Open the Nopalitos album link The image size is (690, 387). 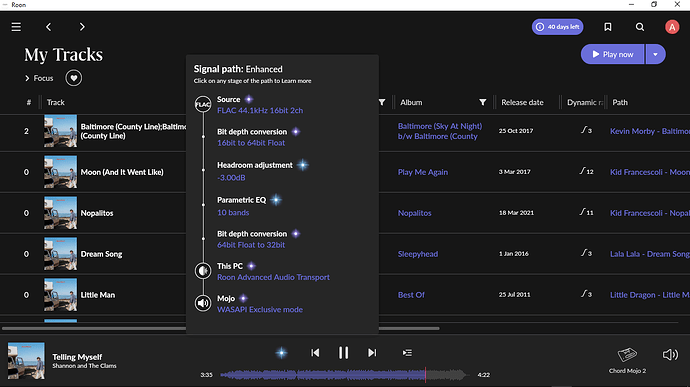pos(415,213)
